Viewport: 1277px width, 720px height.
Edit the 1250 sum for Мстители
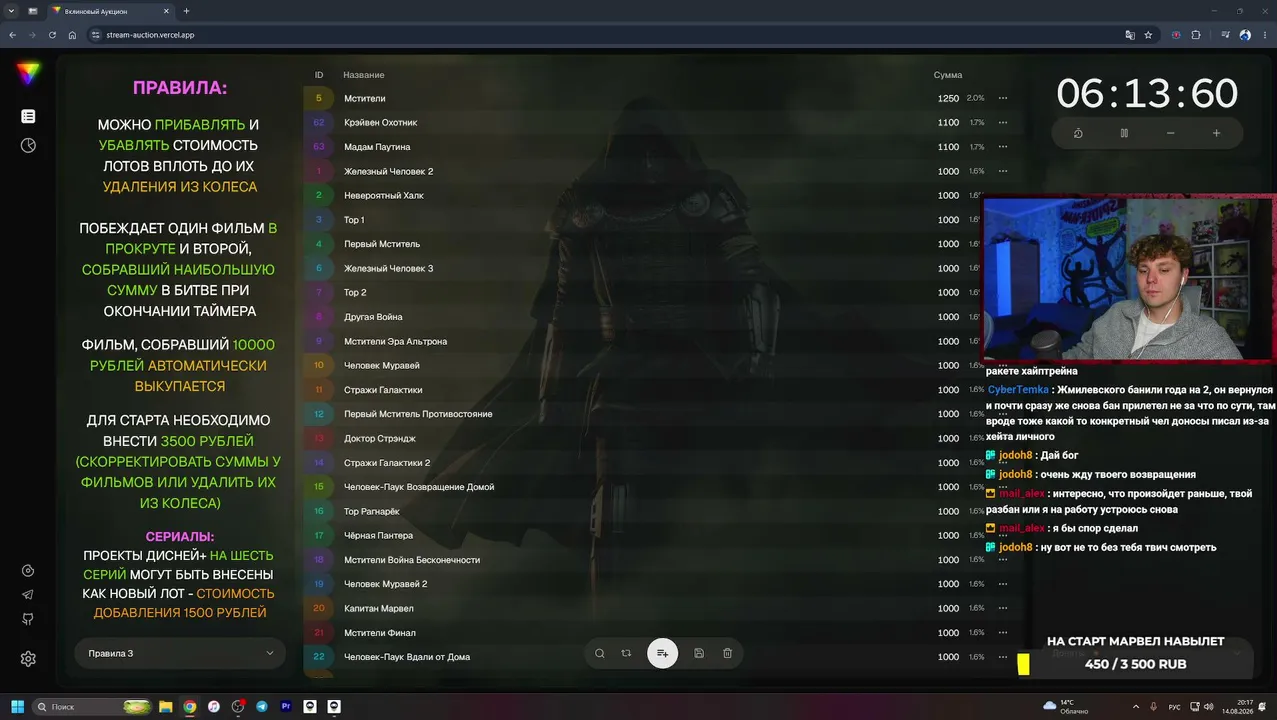pos(948,98)
